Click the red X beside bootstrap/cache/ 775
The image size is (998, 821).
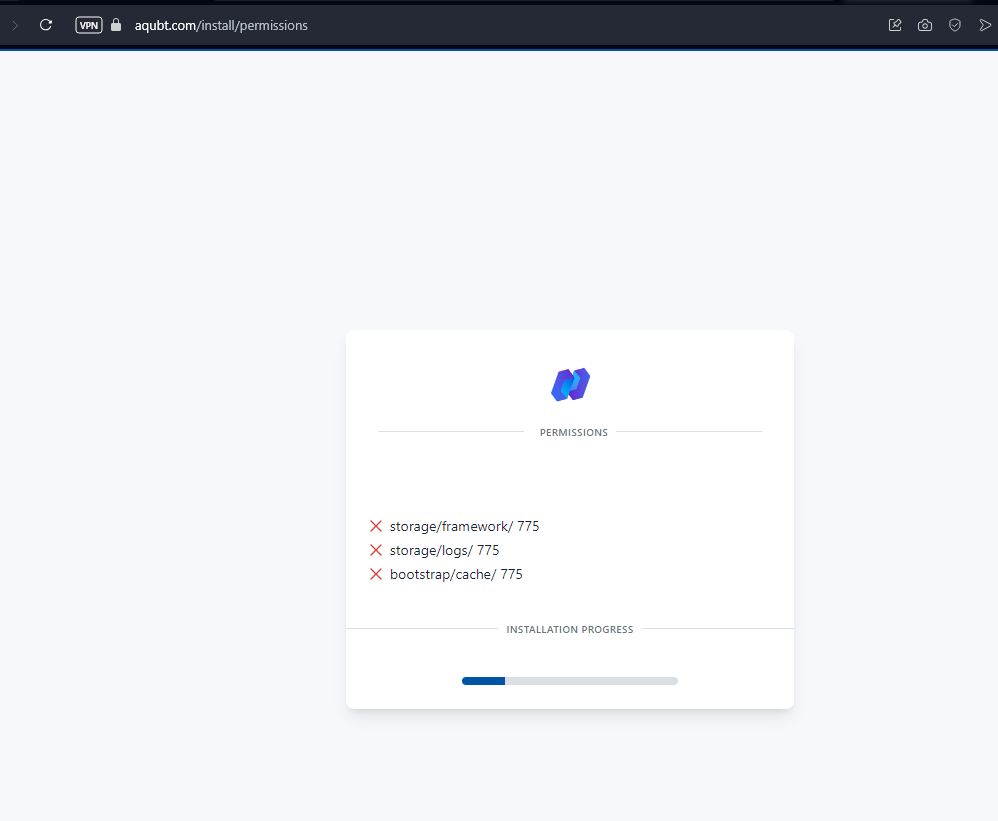(376, 574)
